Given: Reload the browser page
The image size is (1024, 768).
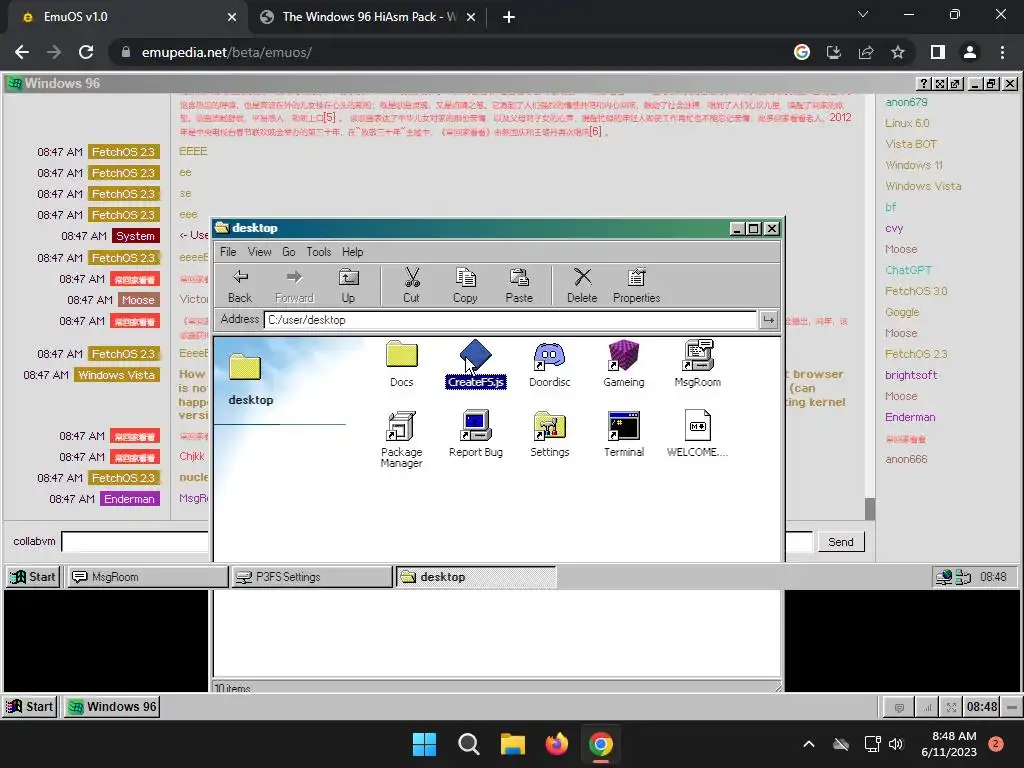Looking at the screenshot, I should (86, 52).
